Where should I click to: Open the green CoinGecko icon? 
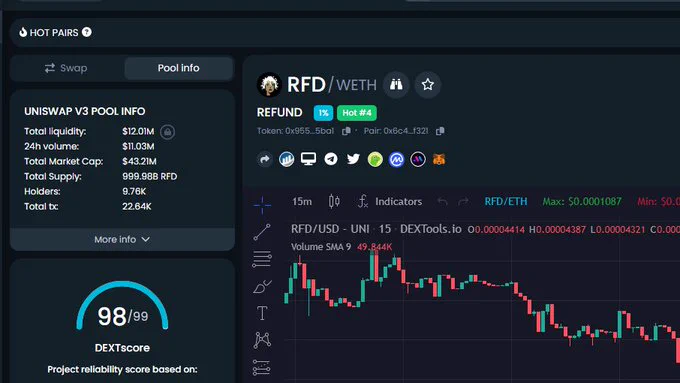tap(375, 160)
